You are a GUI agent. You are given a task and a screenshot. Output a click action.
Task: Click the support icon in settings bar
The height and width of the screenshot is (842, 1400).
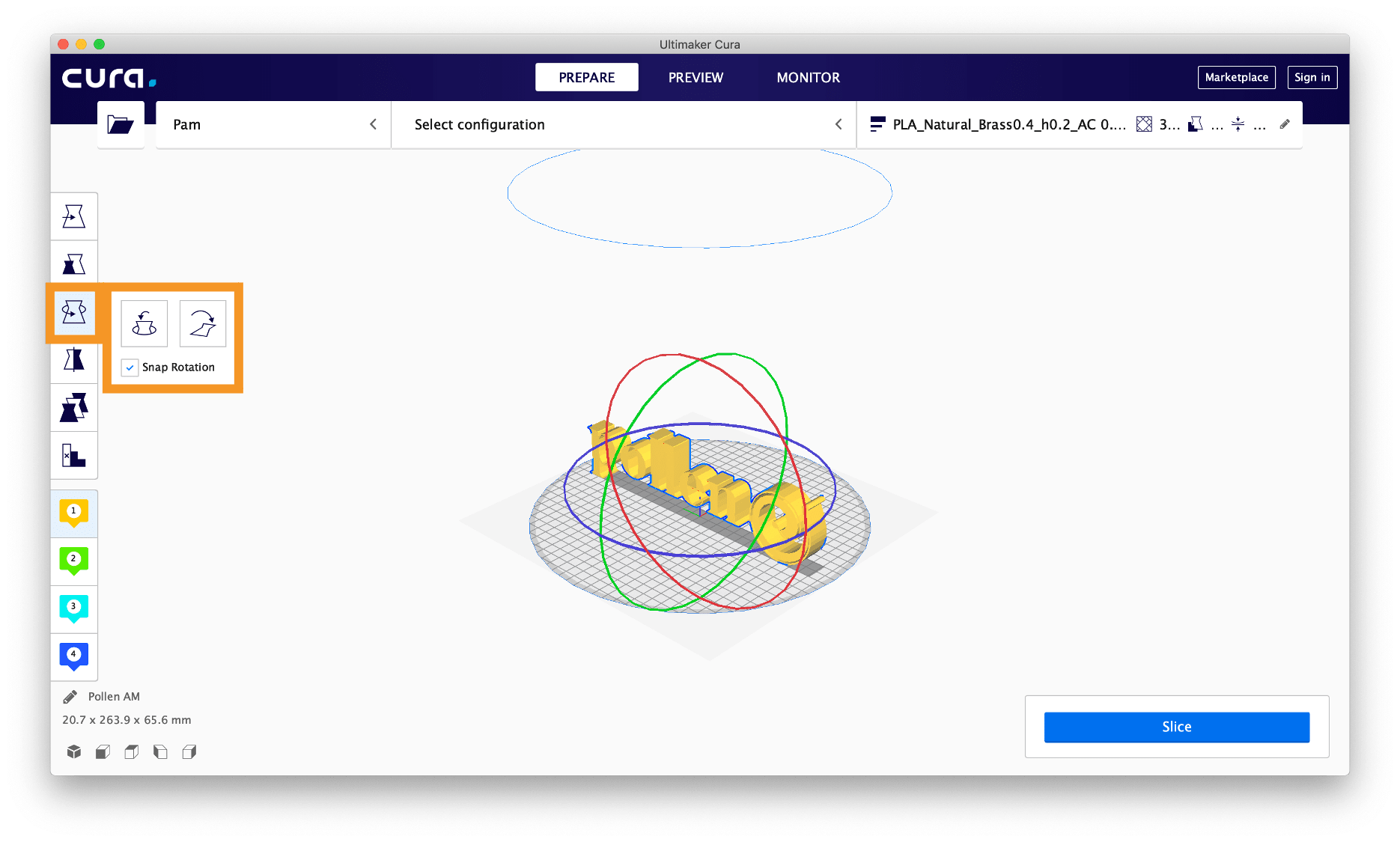[1196, 124]
